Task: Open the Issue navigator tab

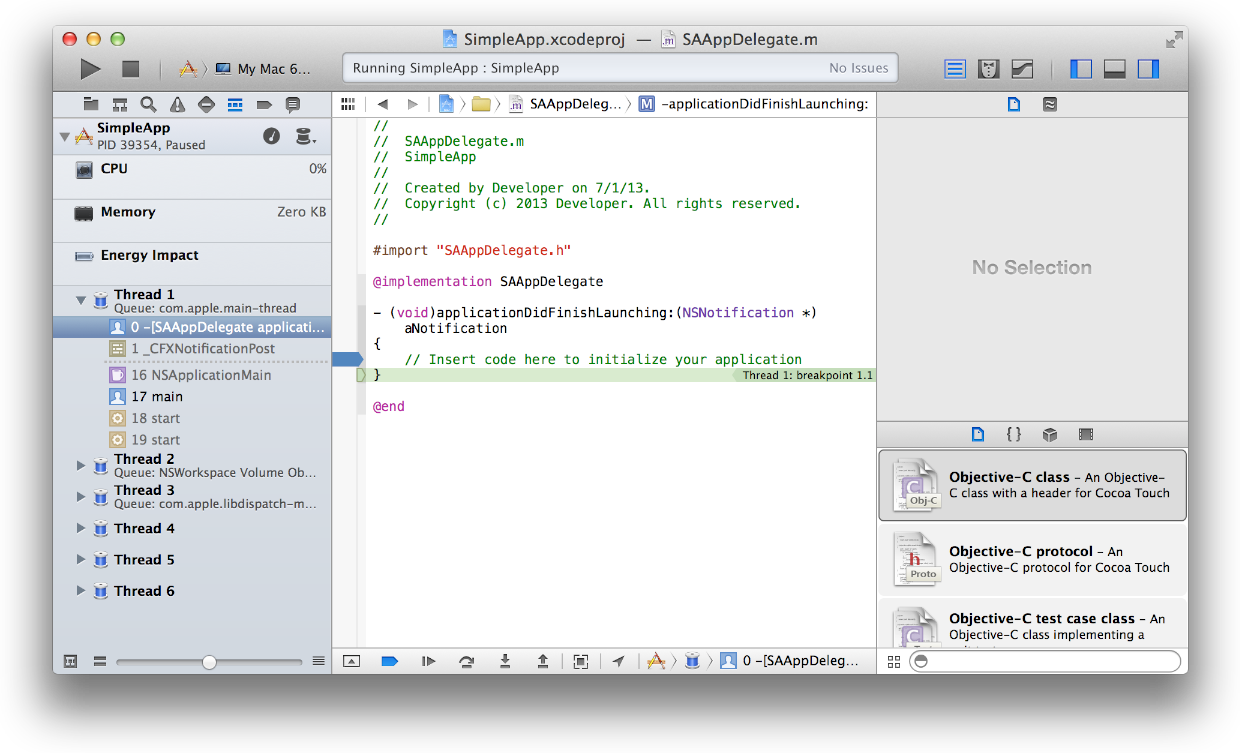Action: coord(177,104)
